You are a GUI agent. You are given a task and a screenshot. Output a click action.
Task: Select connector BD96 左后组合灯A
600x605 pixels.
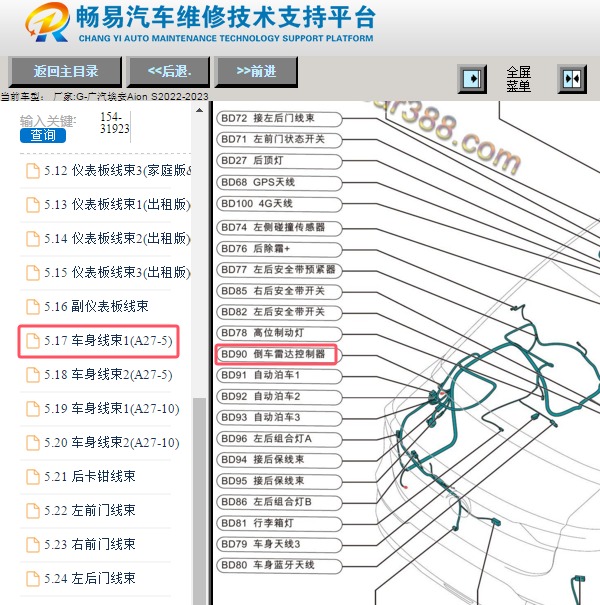click(x=279, y=439)
